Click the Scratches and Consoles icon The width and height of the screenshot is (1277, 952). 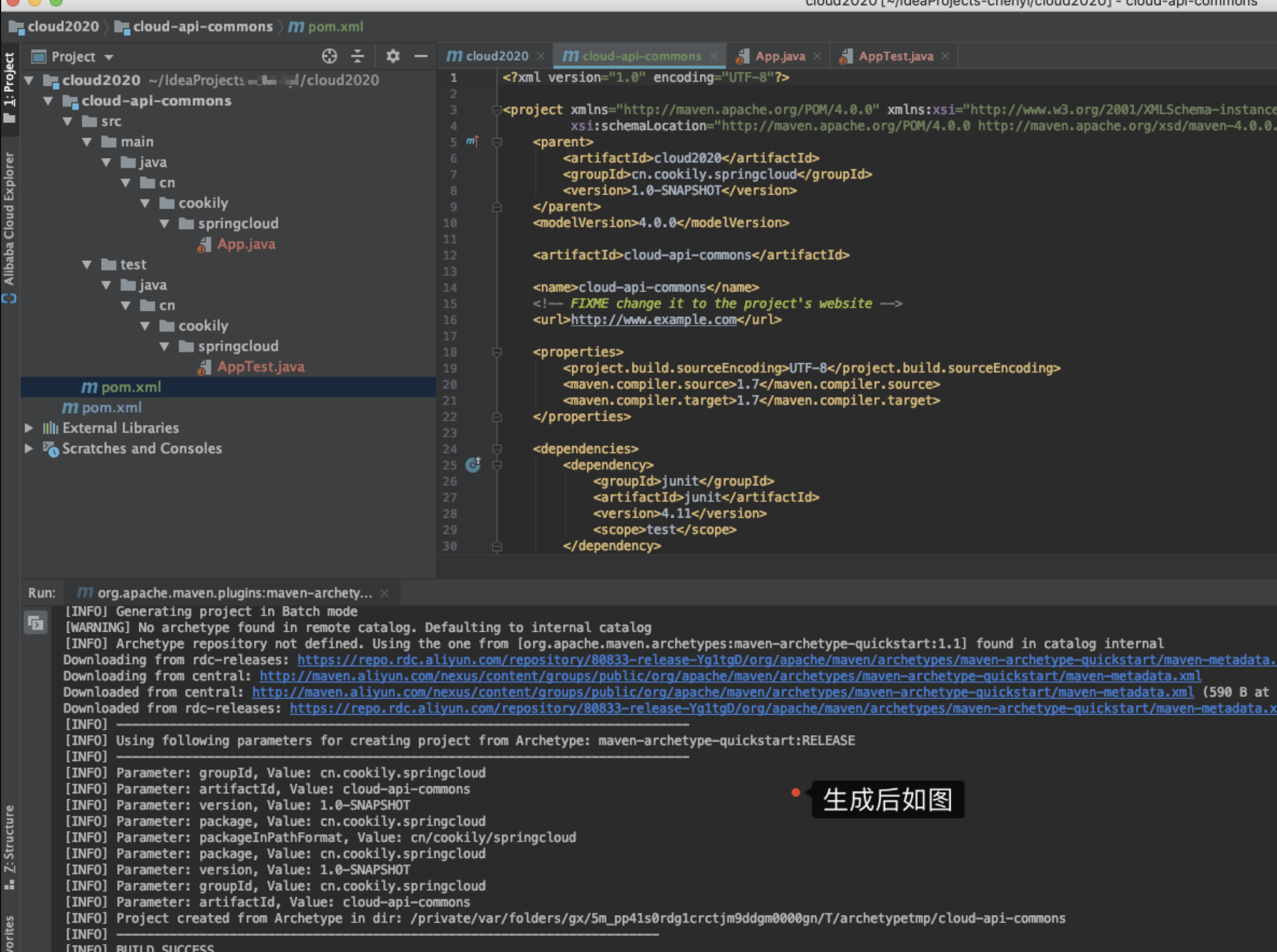click(x=51, y=450)
